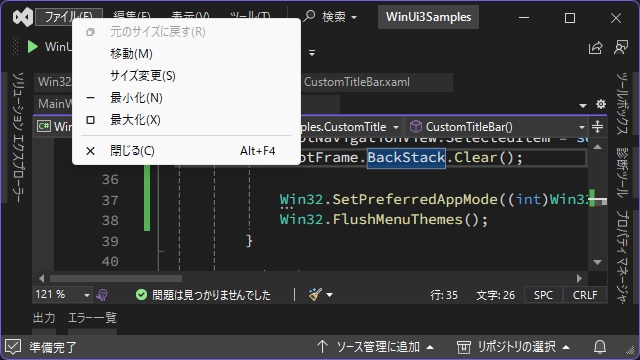640x360 pixels.
Task: Click the split editor window icon
Action: (x=598, y=127)
